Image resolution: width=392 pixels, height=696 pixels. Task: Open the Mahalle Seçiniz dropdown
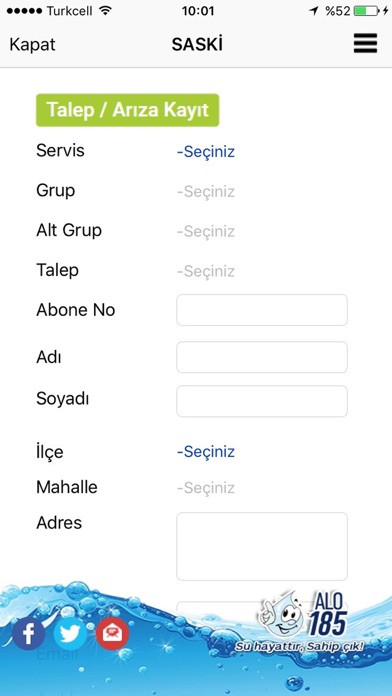206,488
